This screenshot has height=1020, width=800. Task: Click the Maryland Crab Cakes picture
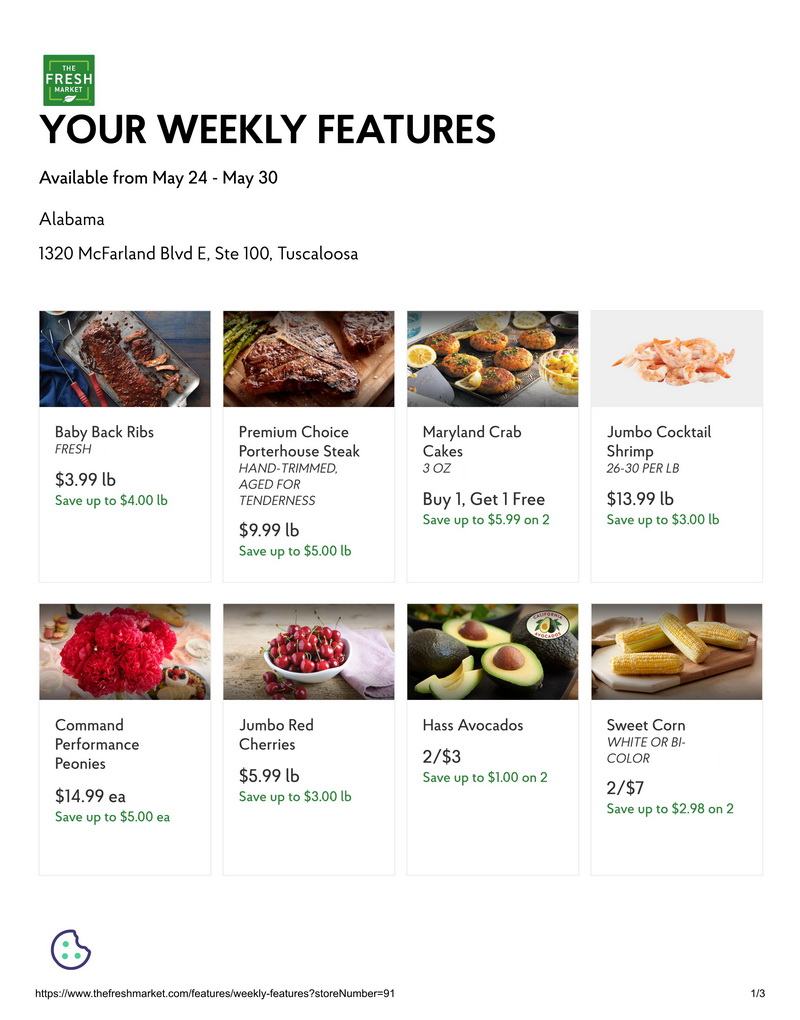pyautogui.click(x=492, y=358)
